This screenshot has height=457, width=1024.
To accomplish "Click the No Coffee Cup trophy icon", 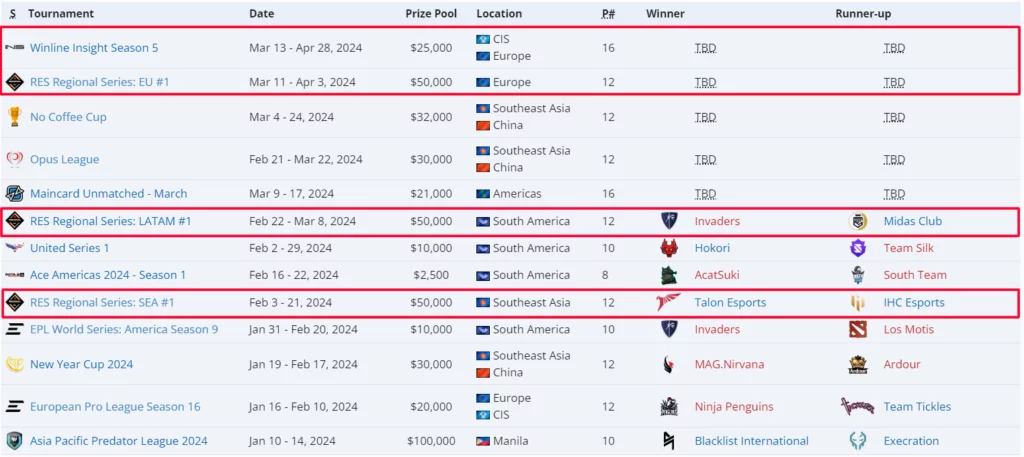I will pyautogui.click(x=14, y=117).
